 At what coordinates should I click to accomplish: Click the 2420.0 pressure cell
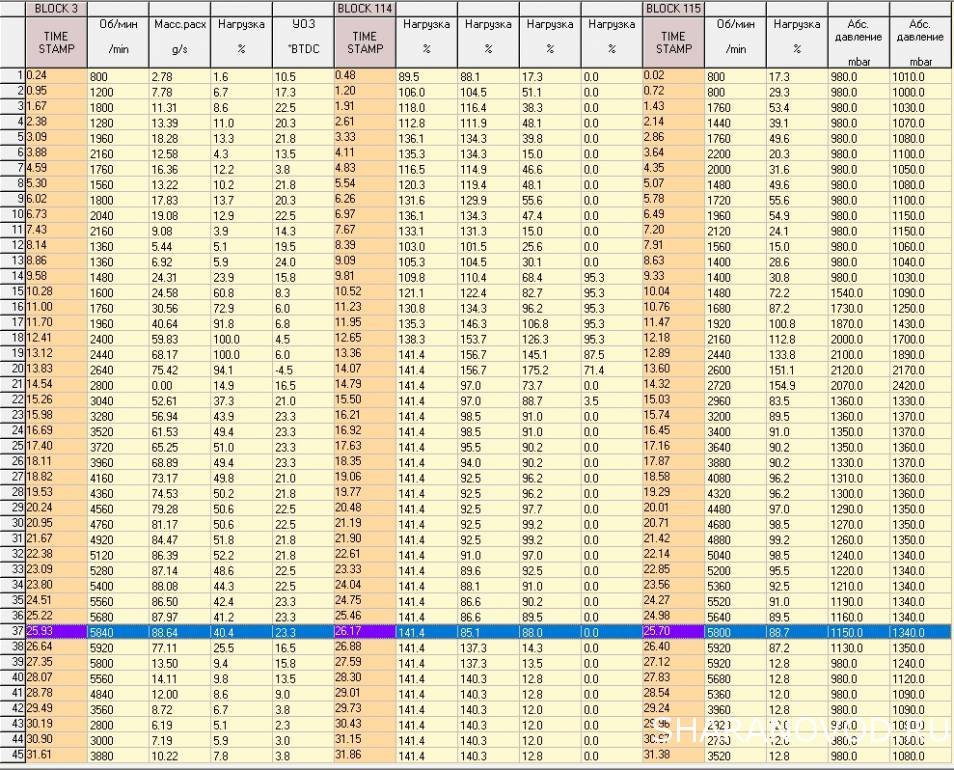(921, 384)
